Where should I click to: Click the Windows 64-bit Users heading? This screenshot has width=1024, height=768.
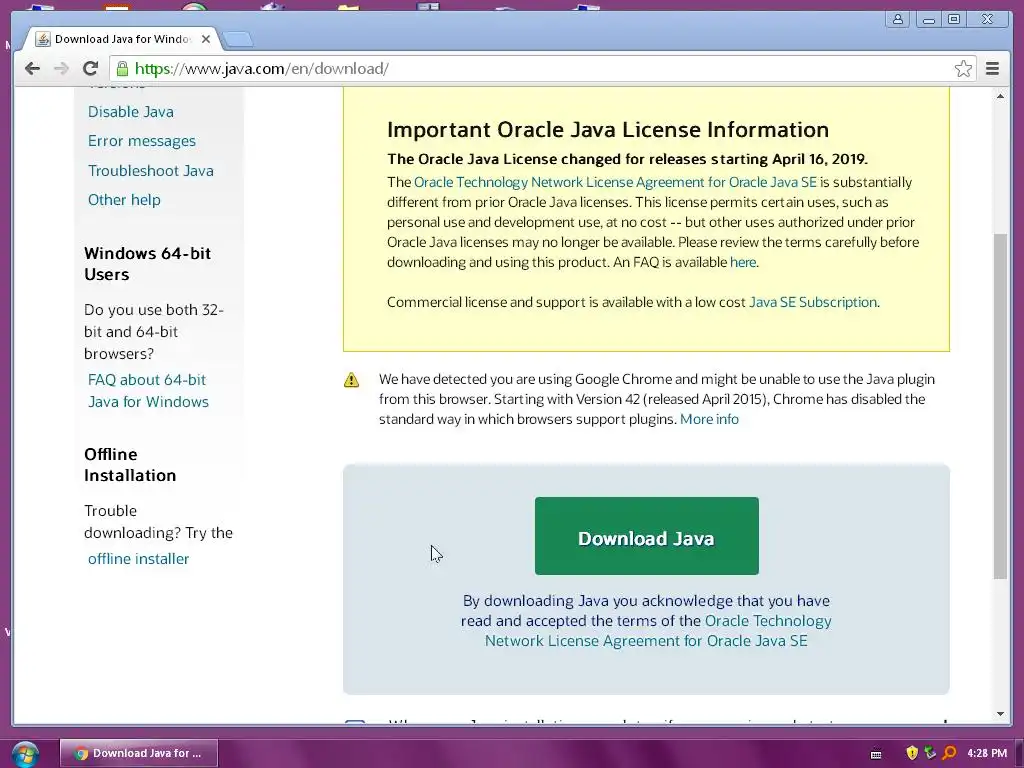(148, 264)
